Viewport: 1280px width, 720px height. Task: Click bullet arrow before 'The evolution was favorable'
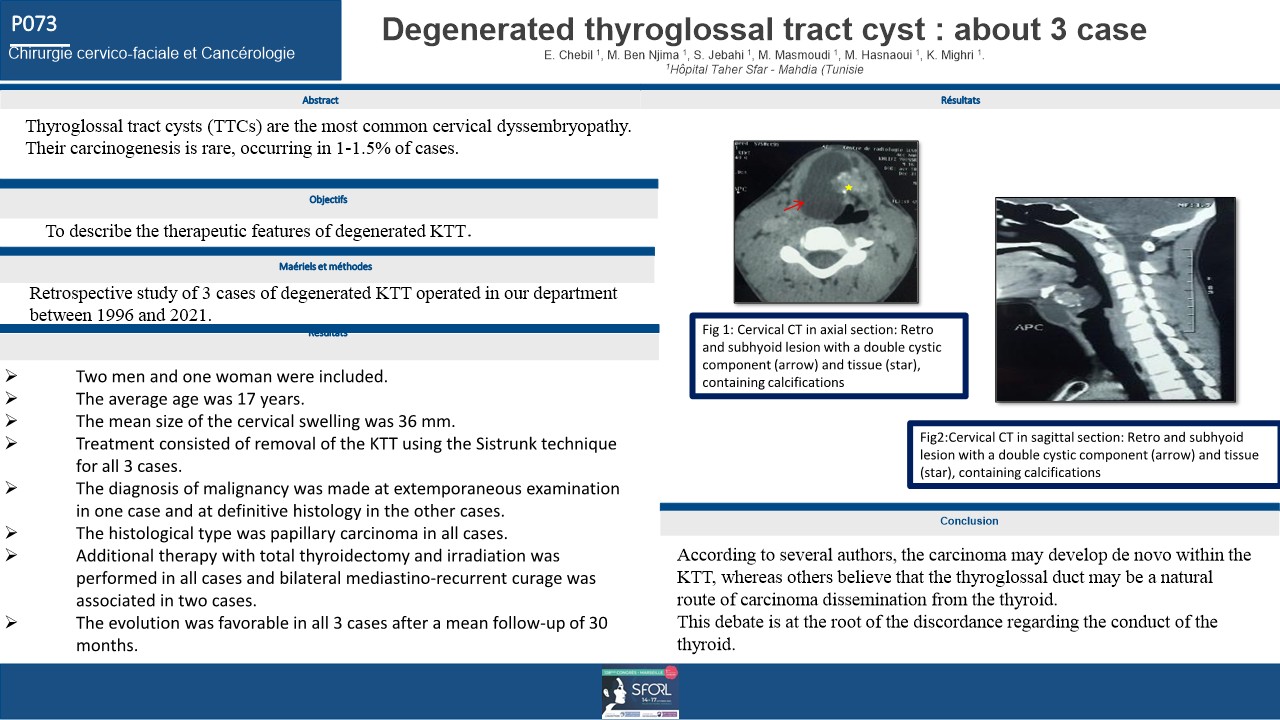[x=11, y=623]
